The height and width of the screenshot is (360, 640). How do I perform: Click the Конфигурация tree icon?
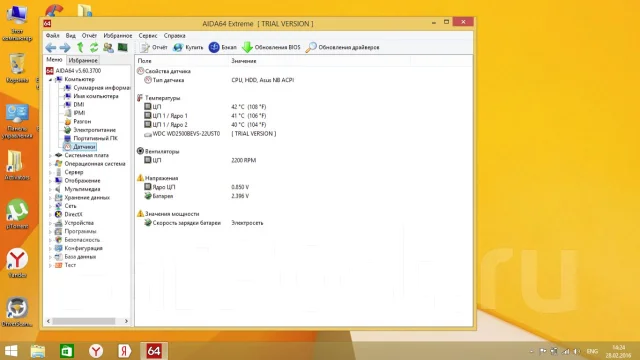[x=58, y=248]
